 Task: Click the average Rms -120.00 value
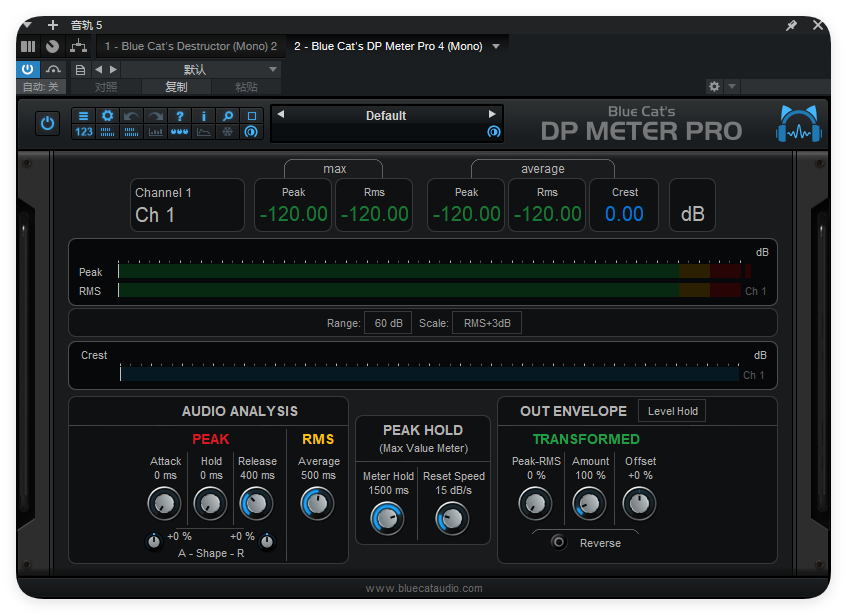click(x=547, y=214)
